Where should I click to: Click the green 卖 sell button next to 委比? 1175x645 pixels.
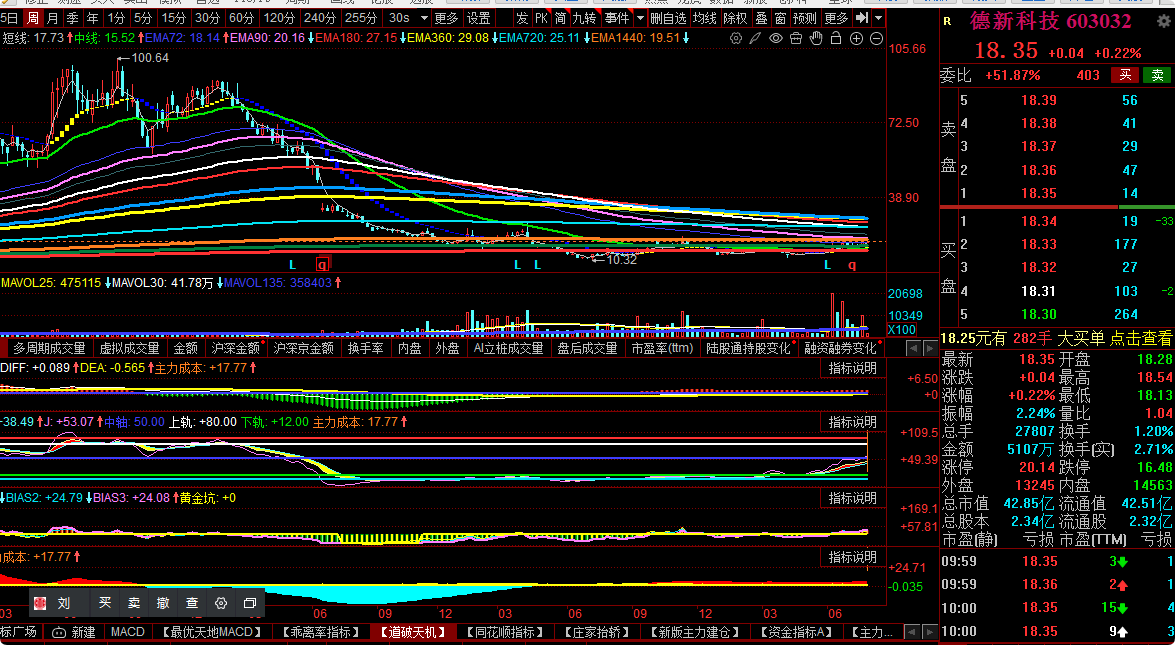click(x=1157, y=75)
